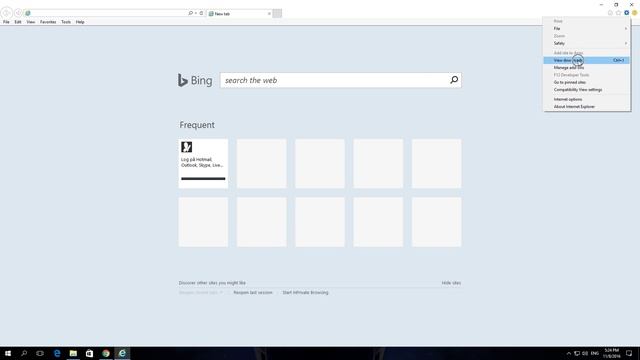Choose About Internet Explorer

(x=587, y=107)
